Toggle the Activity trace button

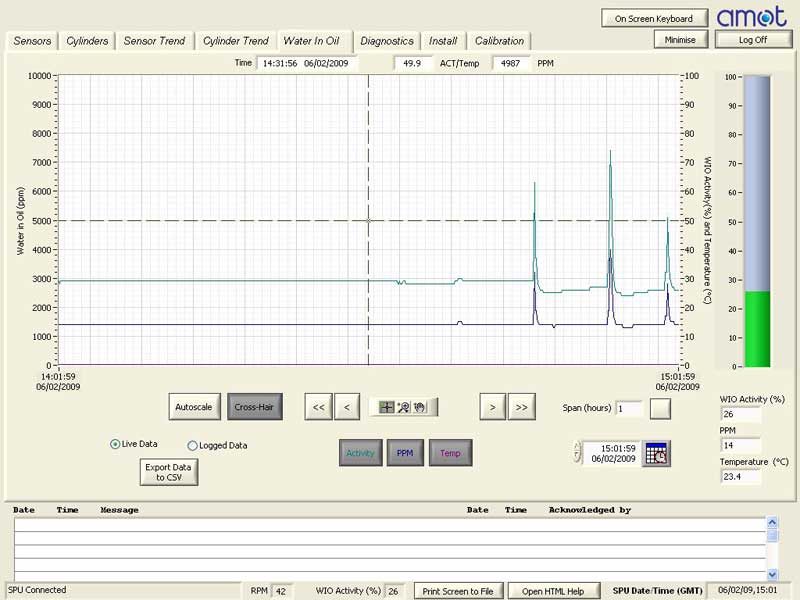[x=361, y=453]
